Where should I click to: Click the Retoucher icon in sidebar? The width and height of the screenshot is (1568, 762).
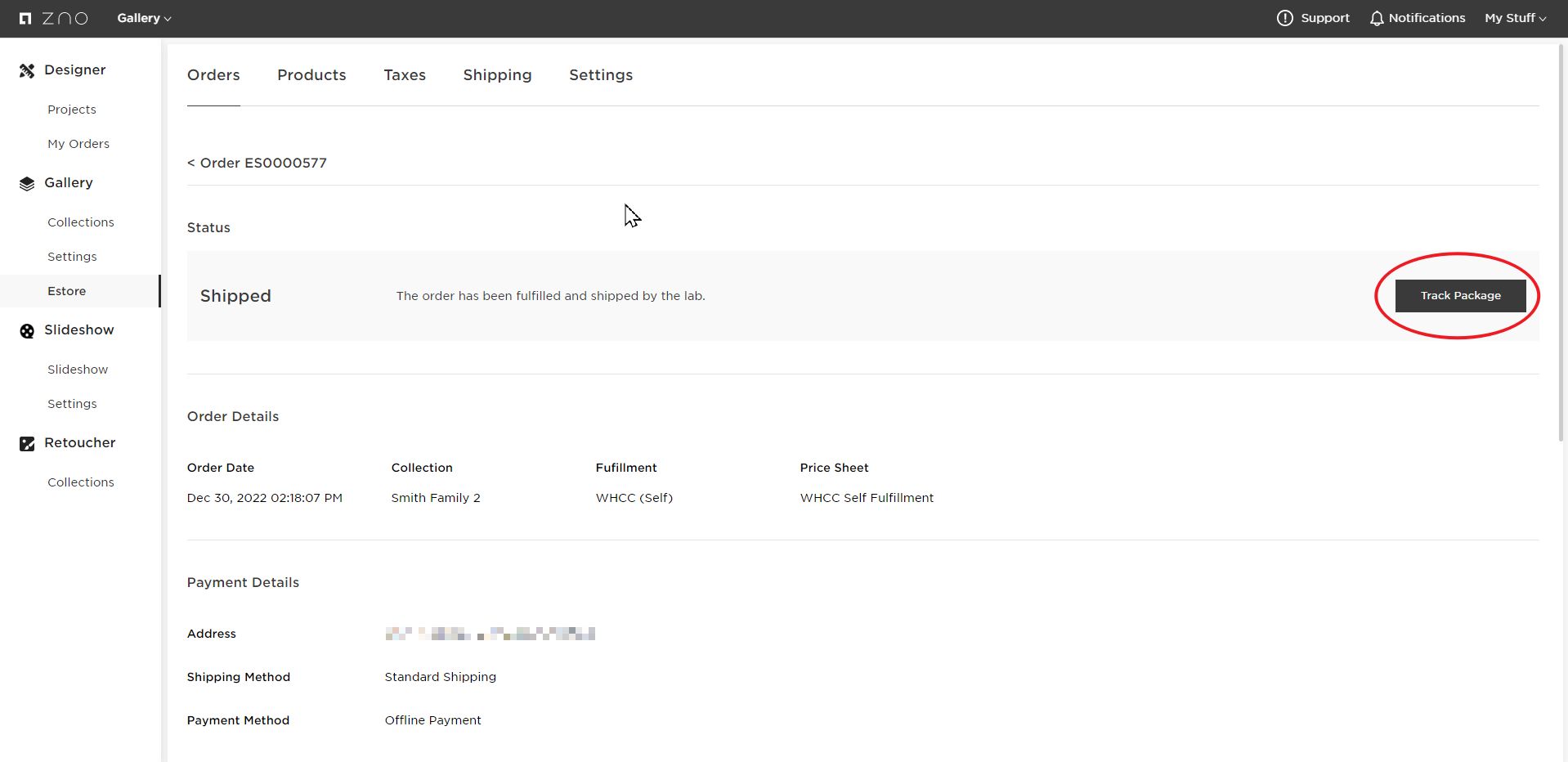coord(27,444)
